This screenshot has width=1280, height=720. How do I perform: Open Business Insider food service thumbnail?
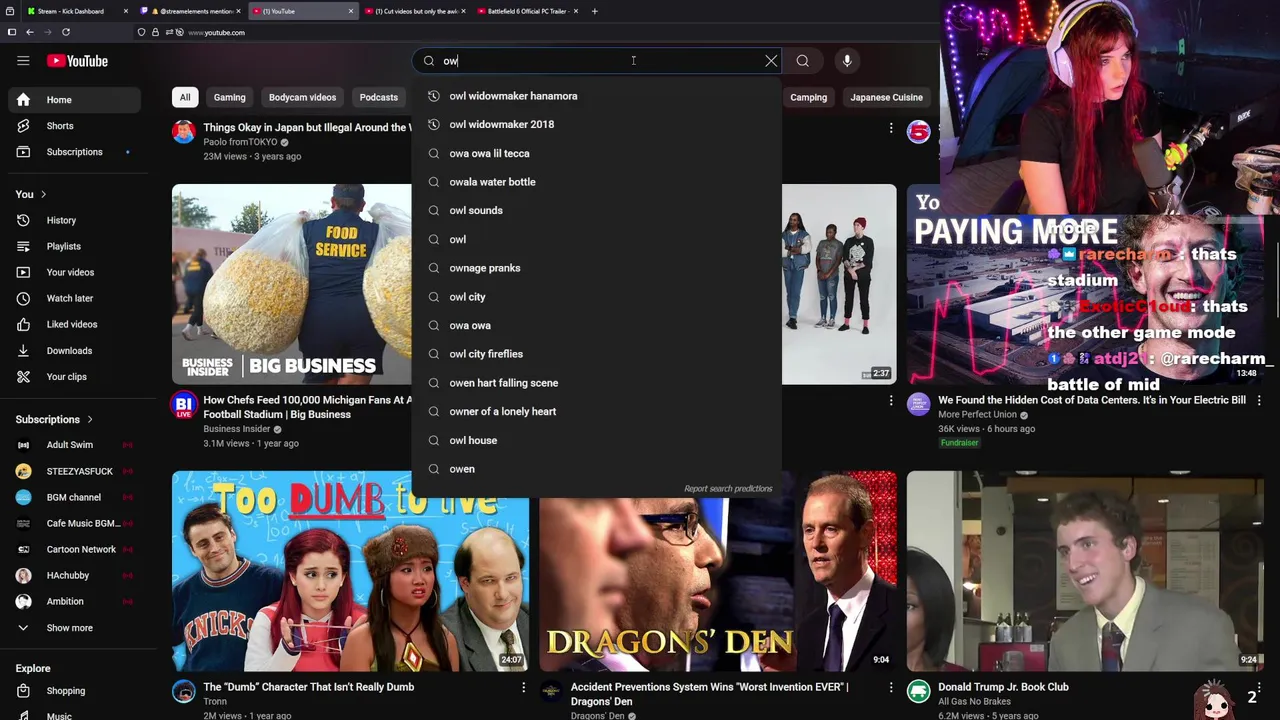tap(291, 284)
